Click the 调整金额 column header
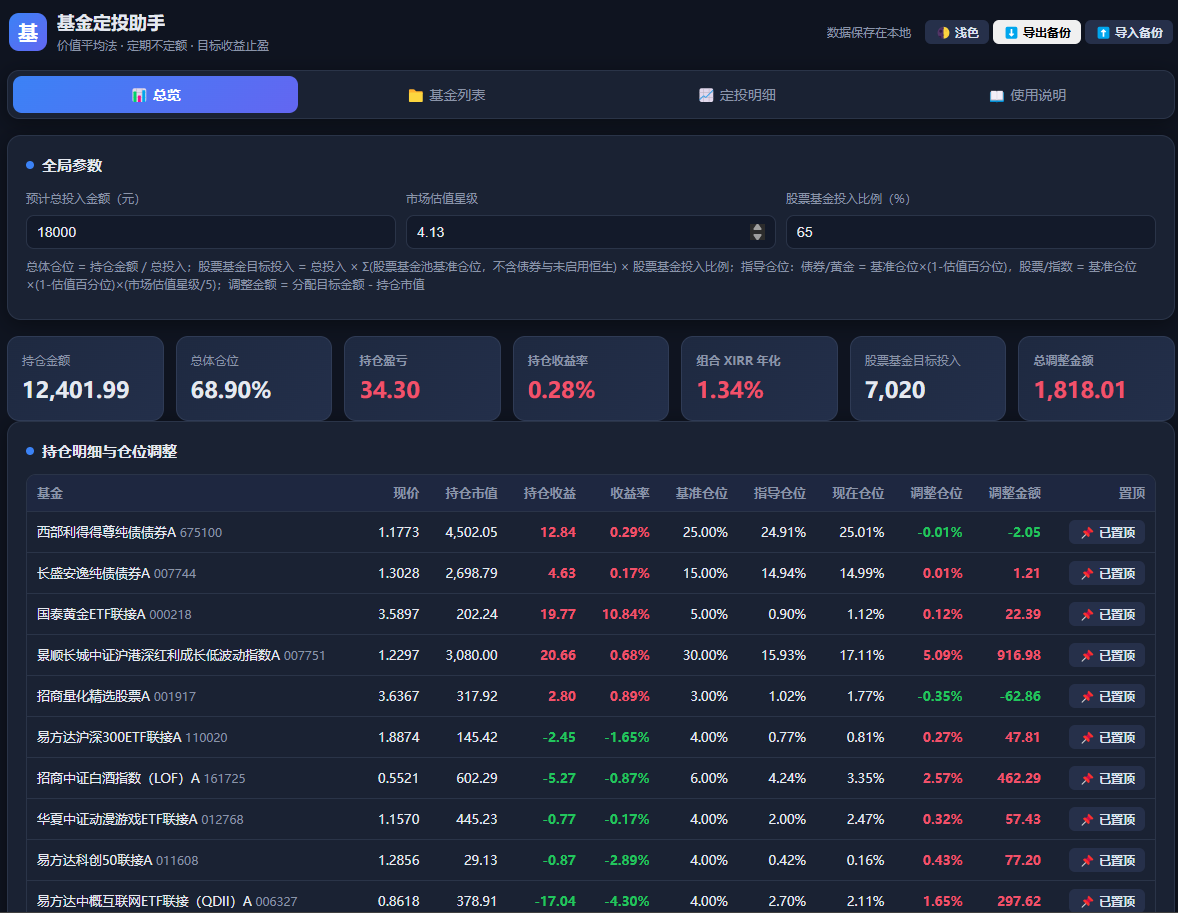This screenshot has height=913, width=1178. point(1014,493)
